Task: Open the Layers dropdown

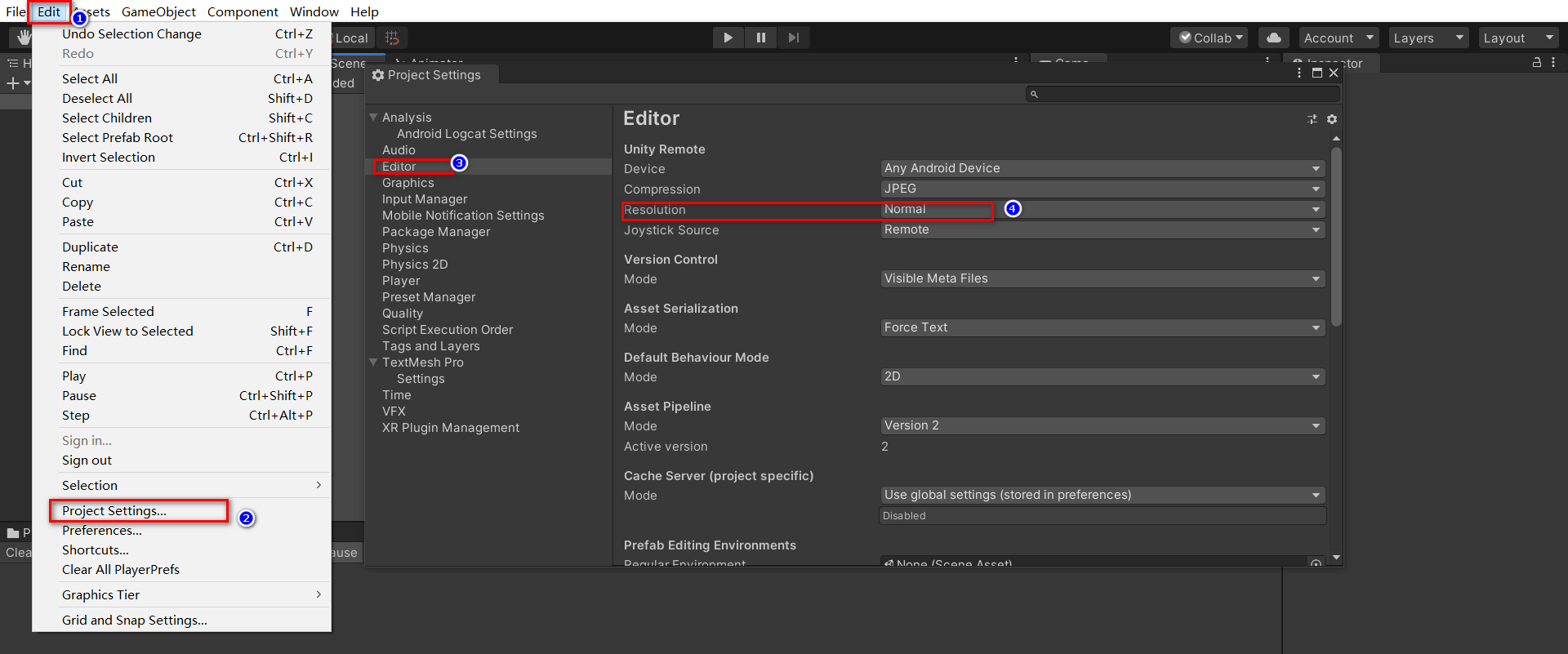Action: 1428,38
